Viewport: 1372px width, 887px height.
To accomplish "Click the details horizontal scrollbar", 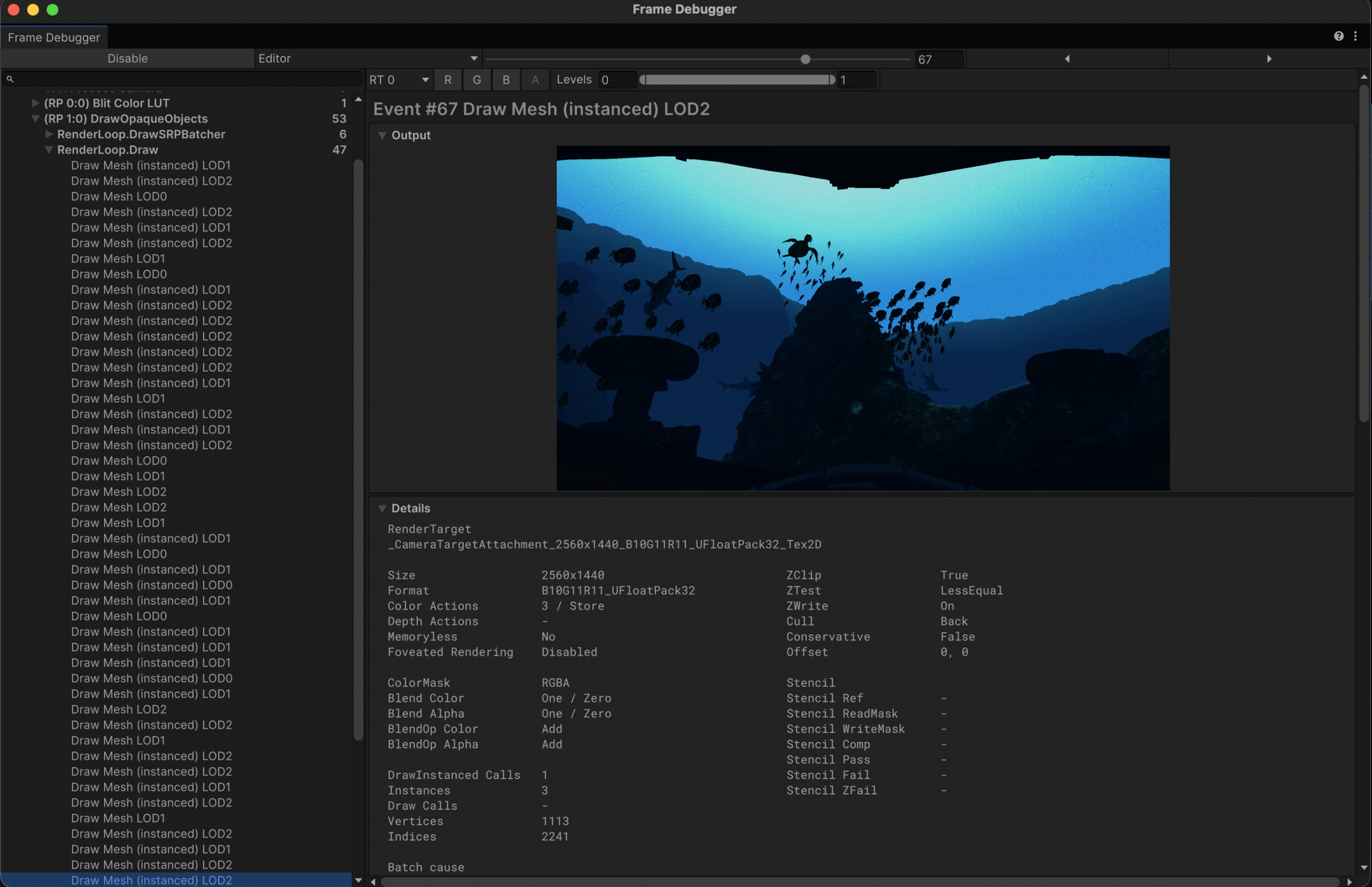I will pyautogui.click(x=861, y=882).
